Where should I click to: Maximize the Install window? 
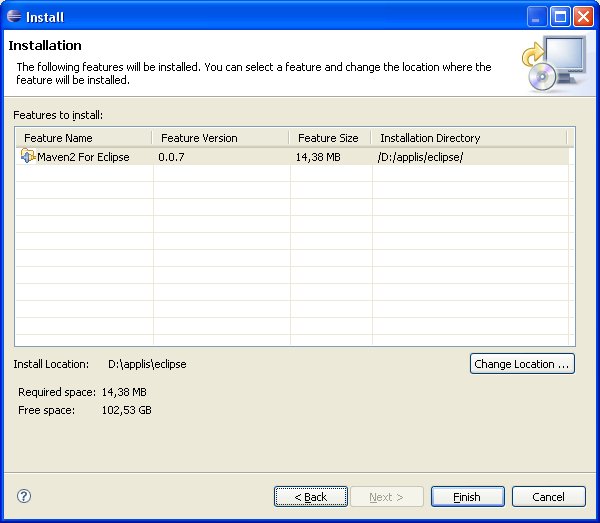[560, 17]
